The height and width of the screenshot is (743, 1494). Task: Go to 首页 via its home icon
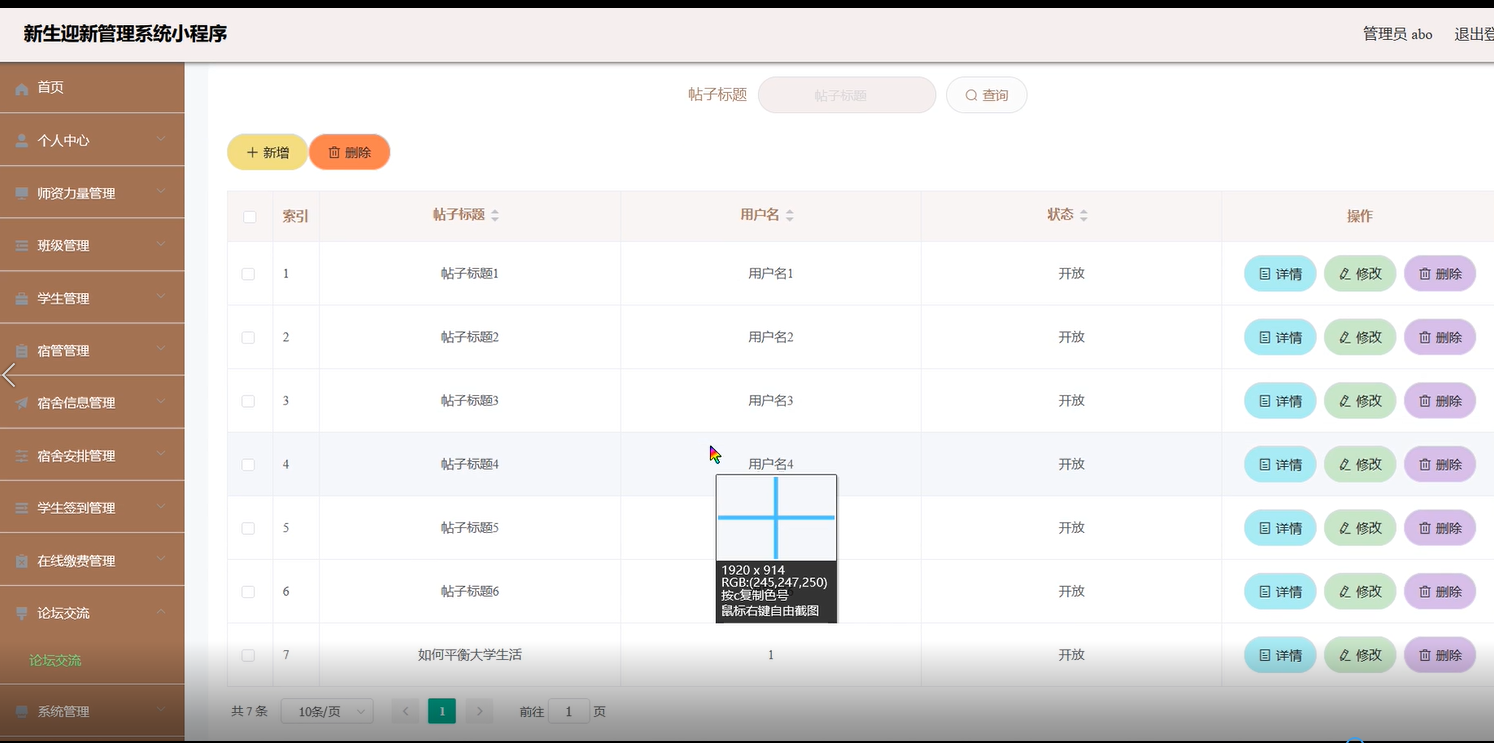pyautogui.click(x=21, y=88)
